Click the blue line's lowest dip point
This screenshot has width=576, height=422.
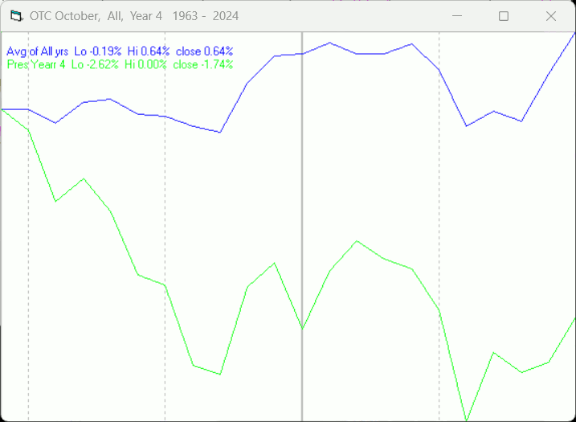pyautogui.click(x=220, y=132)
